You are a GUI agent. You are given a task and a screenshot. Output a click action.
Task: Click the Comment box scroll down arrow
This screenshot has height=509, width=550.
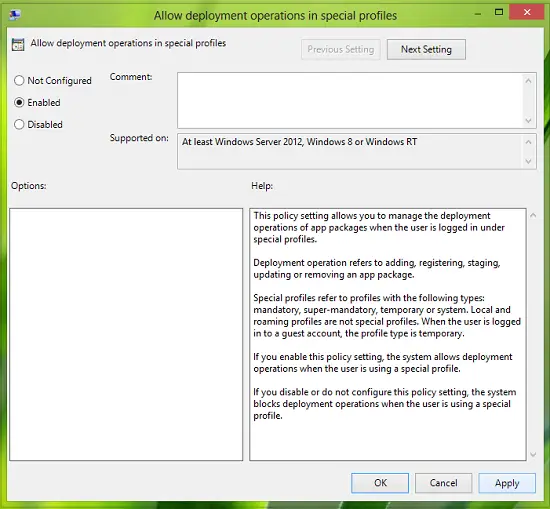[528, 121]
